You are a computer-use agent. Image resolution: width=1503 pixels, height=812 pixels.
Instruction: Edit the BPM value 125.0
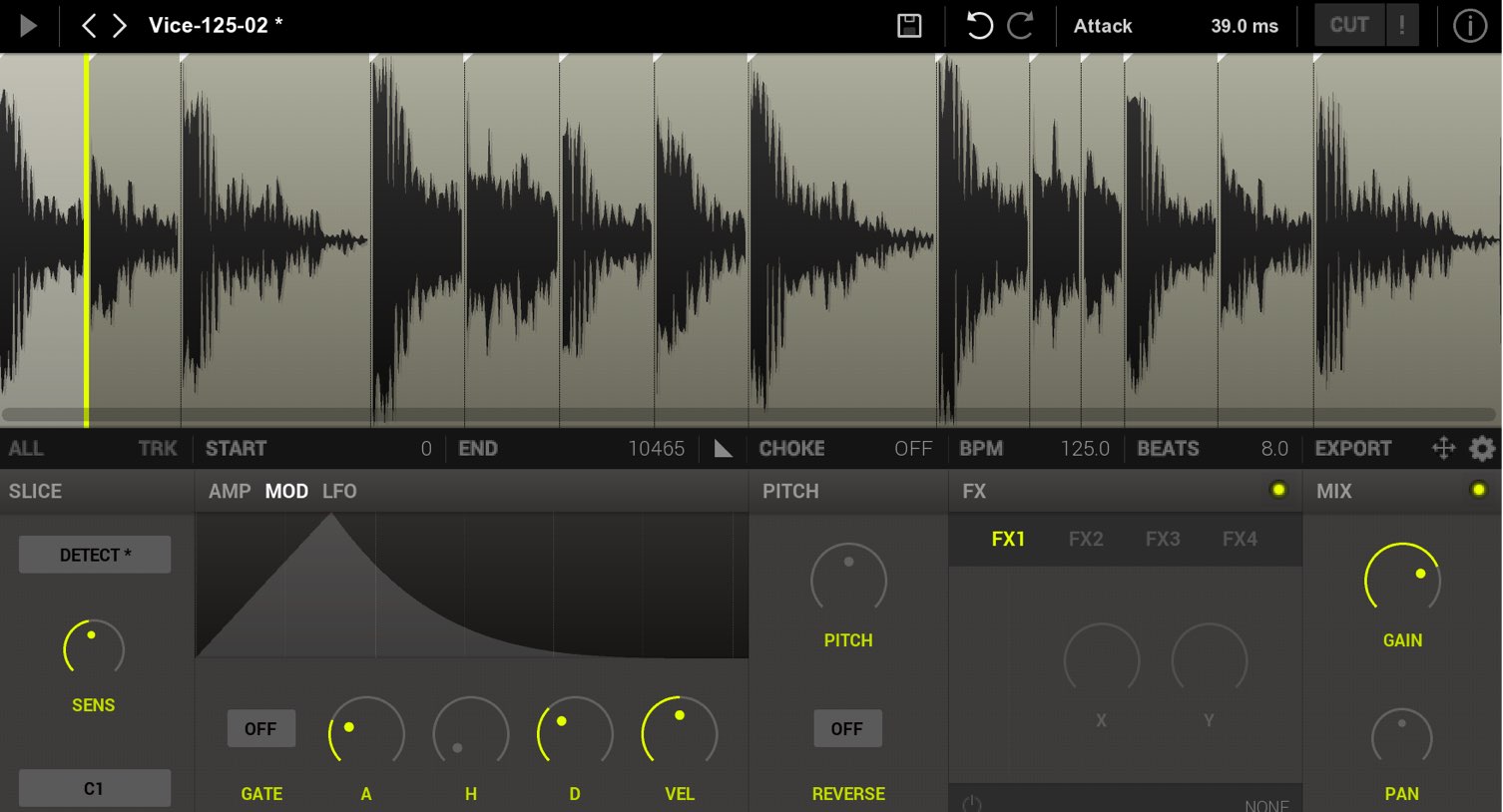point(1085,449)
